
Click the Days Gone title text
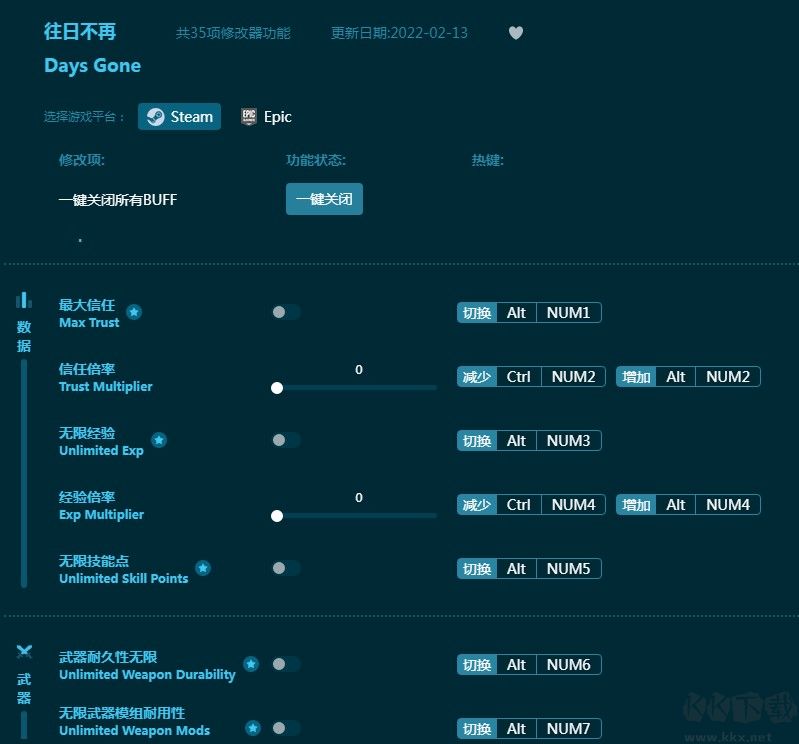coord(92,66)
